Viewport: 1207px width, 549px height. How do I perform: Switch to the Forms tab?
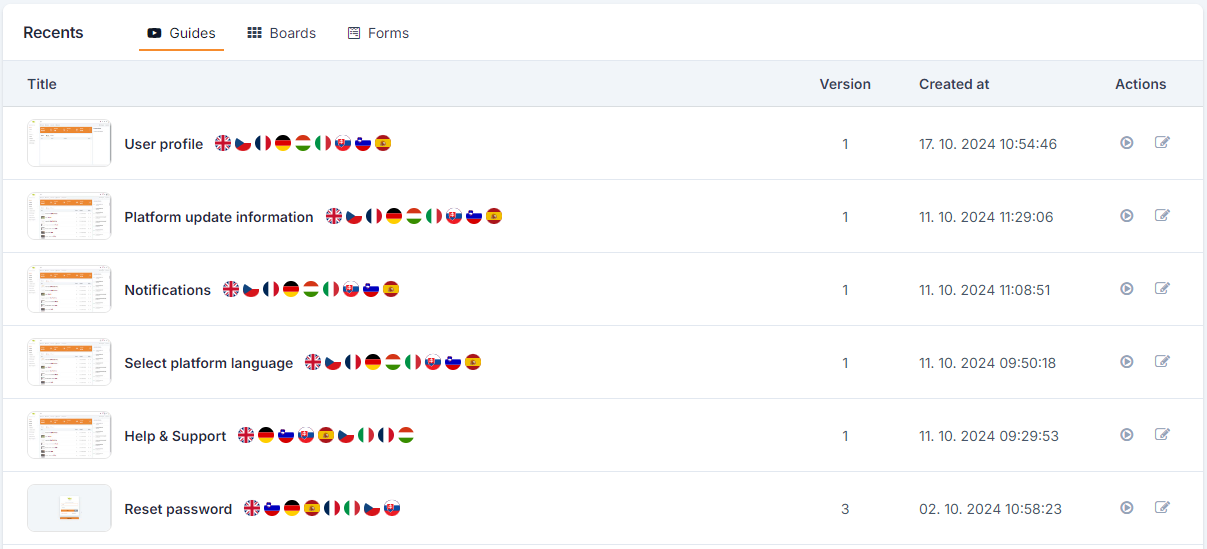pos(378,33)
